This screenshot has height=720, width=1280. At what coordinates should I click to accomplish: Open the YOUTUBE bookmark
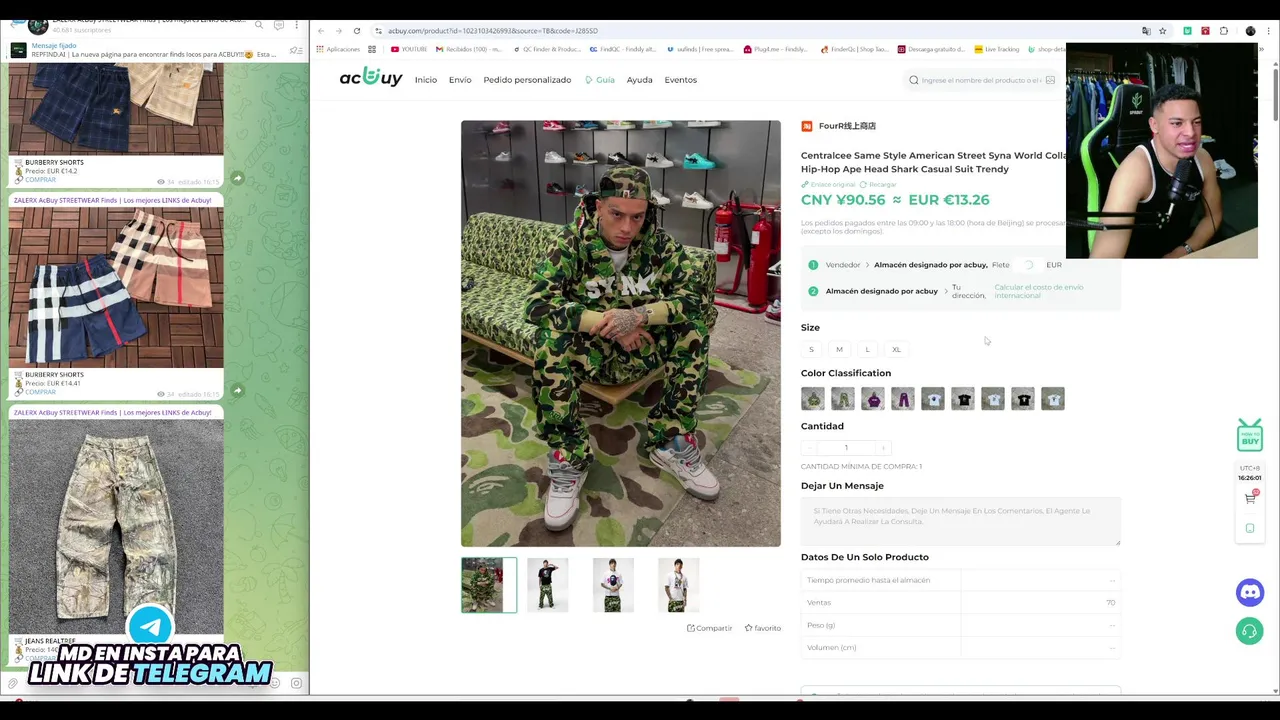[409, 49]
